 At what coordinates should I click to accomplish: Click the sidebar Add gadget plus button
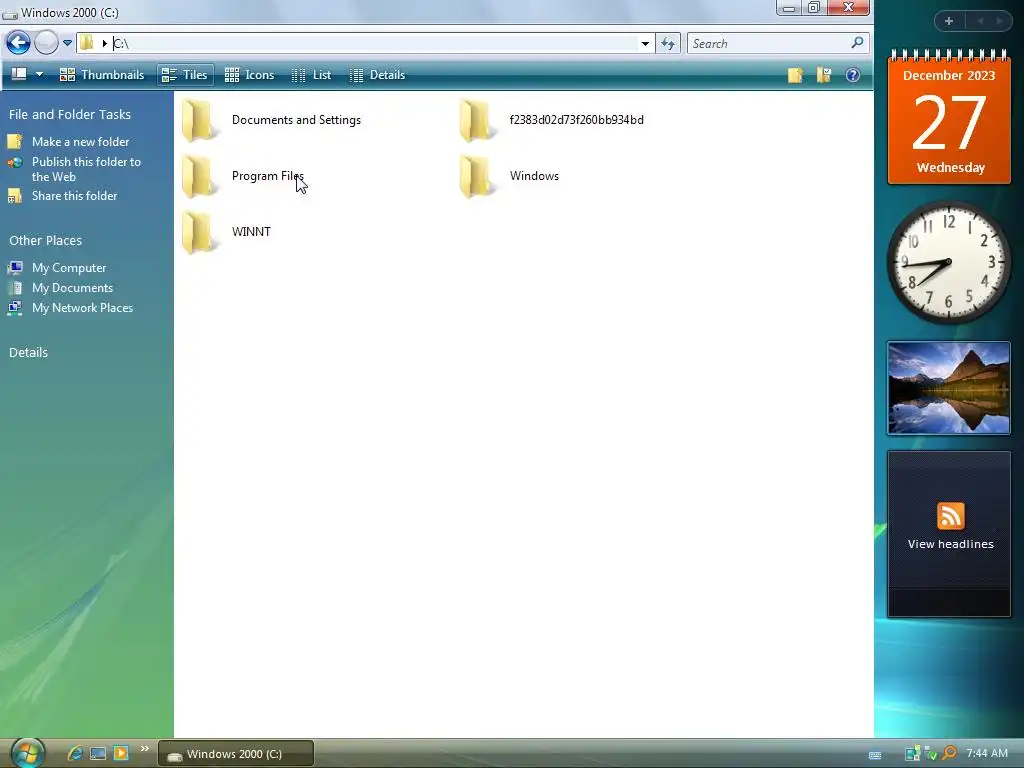point(949,21)
